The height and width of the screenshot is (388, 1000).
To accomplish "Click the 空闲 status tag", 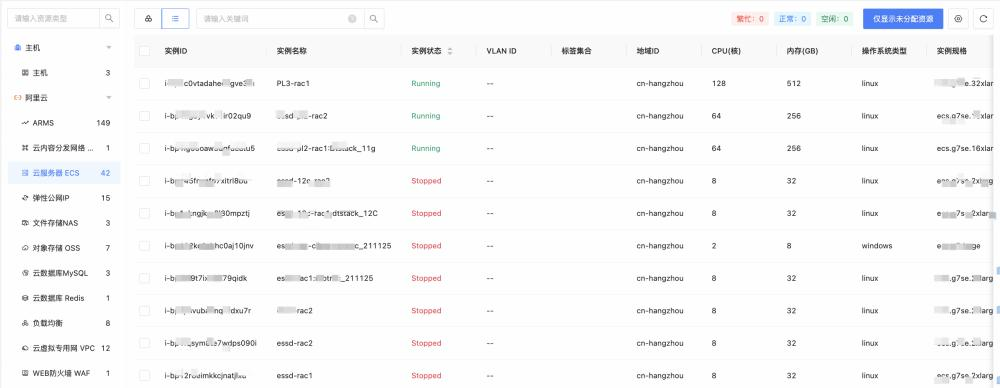I will (835, 19).
